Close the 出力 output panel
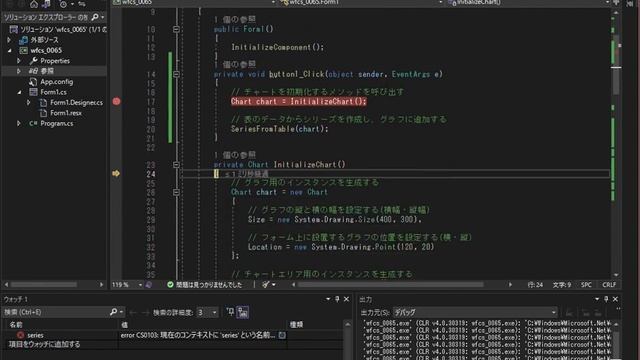640x360 pixels. click(x=615, y=299)
